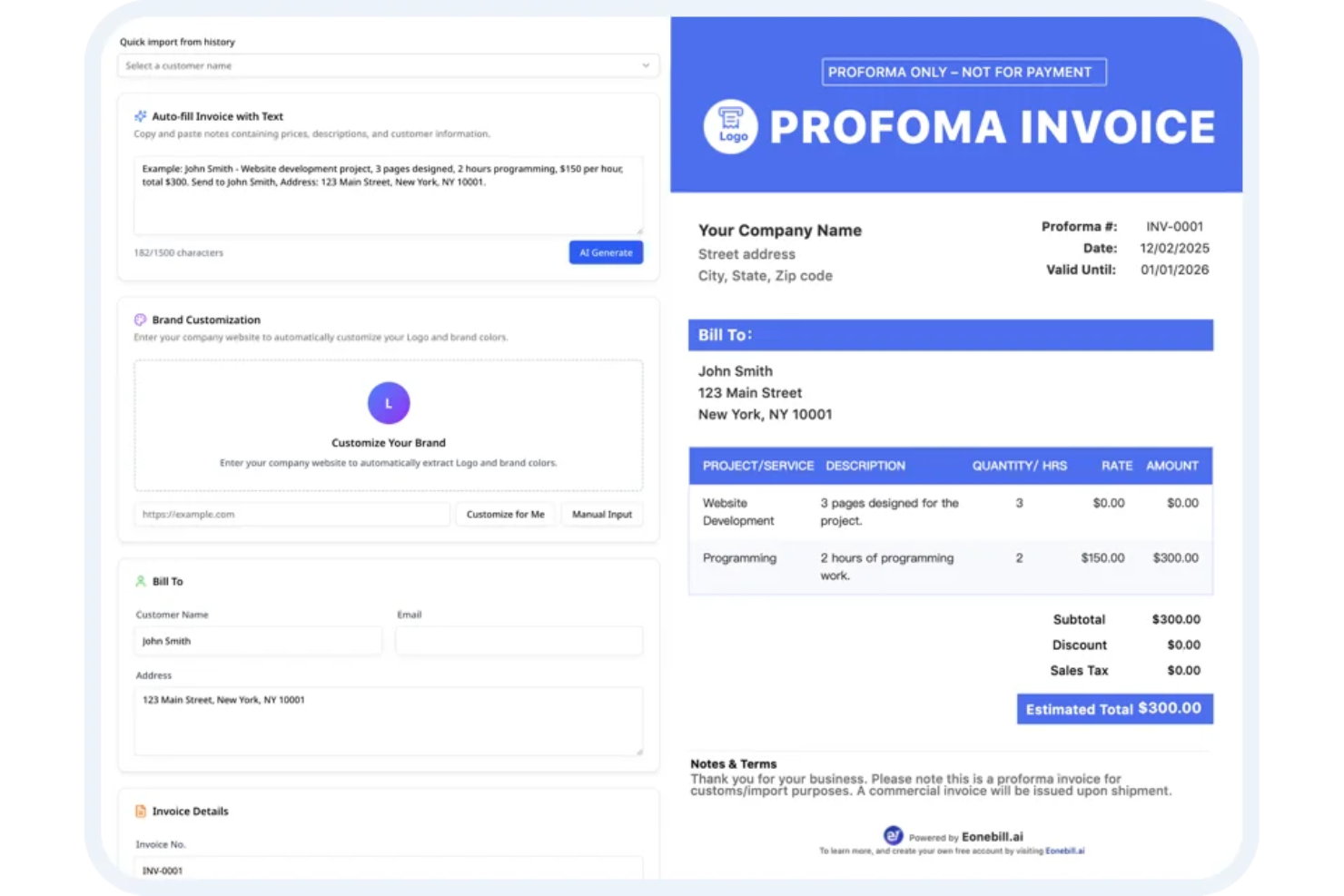
Task: Click the Invoice Details document icon
Action: [x=140, y=811]
